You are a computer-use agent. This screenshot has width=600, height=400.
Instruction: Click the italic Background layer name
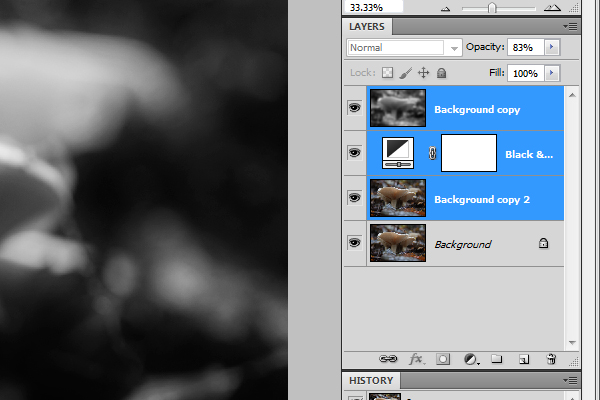click(463, 245)
